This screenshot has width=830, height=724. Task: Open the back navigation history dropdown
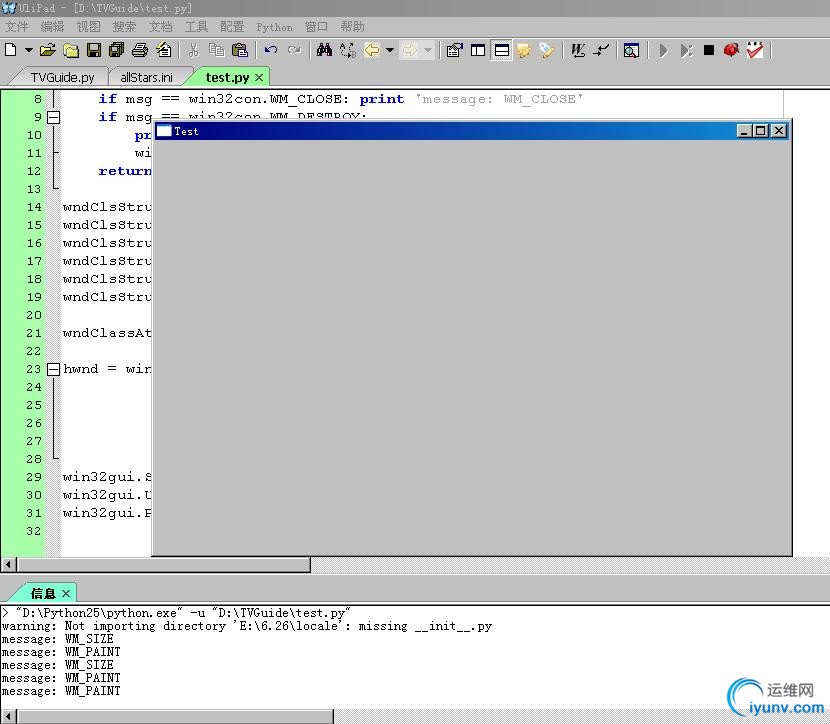[x=390, y=50]
